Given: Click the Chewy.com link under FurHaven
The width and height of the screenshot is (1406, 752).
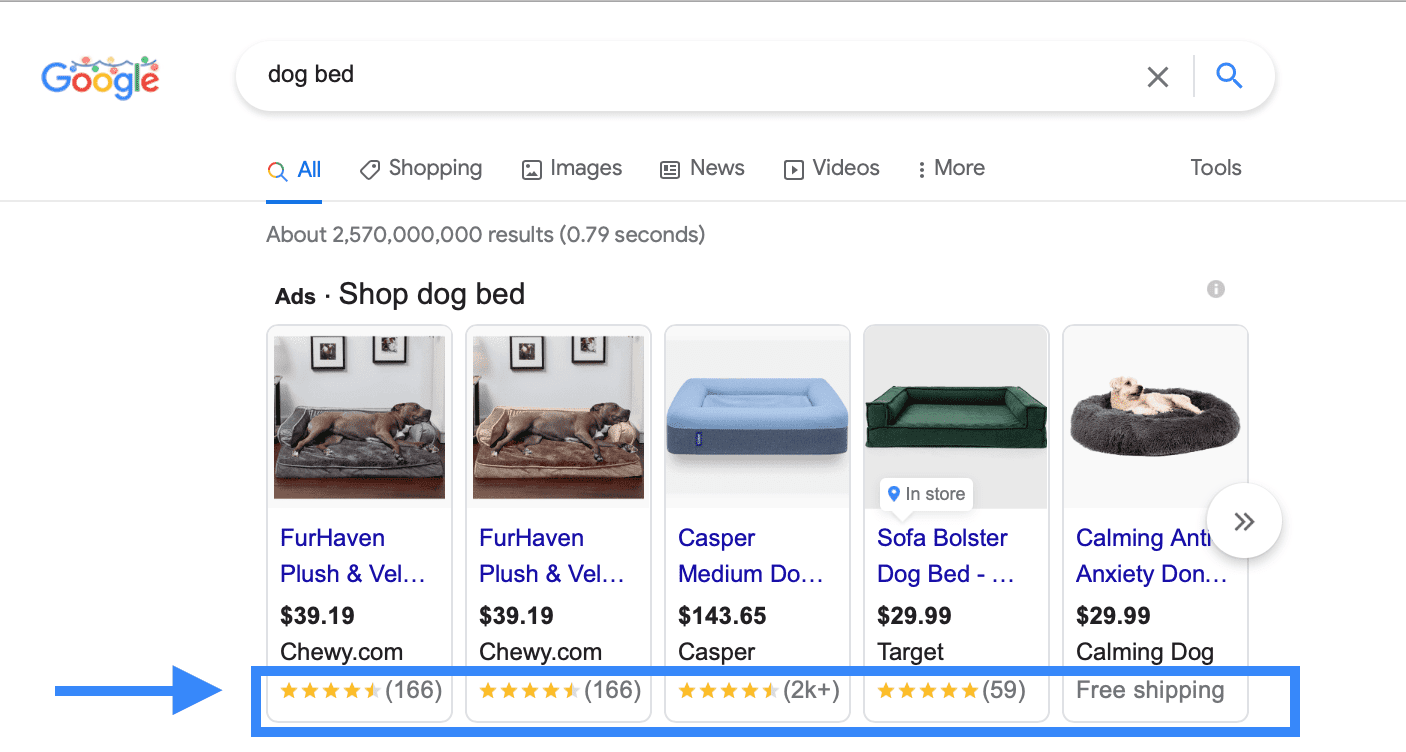Looking at the screenshot, I should [x=343, y=651].
